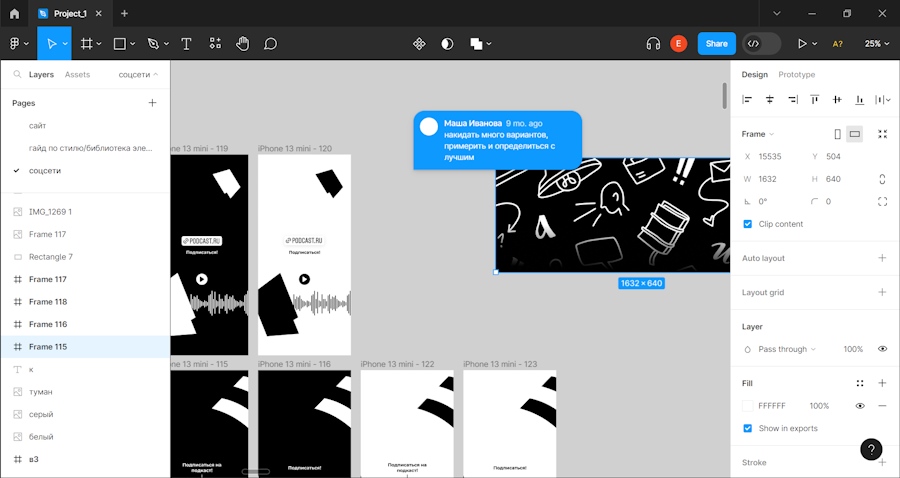The height and width of the screenshot is (478, 900).
Task: Open the Resources components tool
Action: click(x=215, y=44)
